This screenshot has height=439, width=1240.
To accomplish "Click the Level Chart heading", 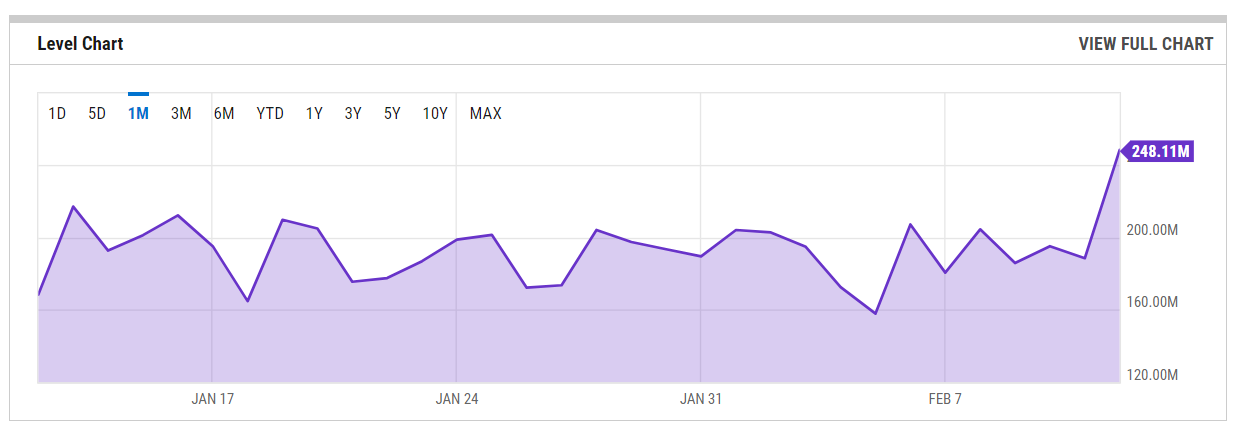I will coord(80,44).
